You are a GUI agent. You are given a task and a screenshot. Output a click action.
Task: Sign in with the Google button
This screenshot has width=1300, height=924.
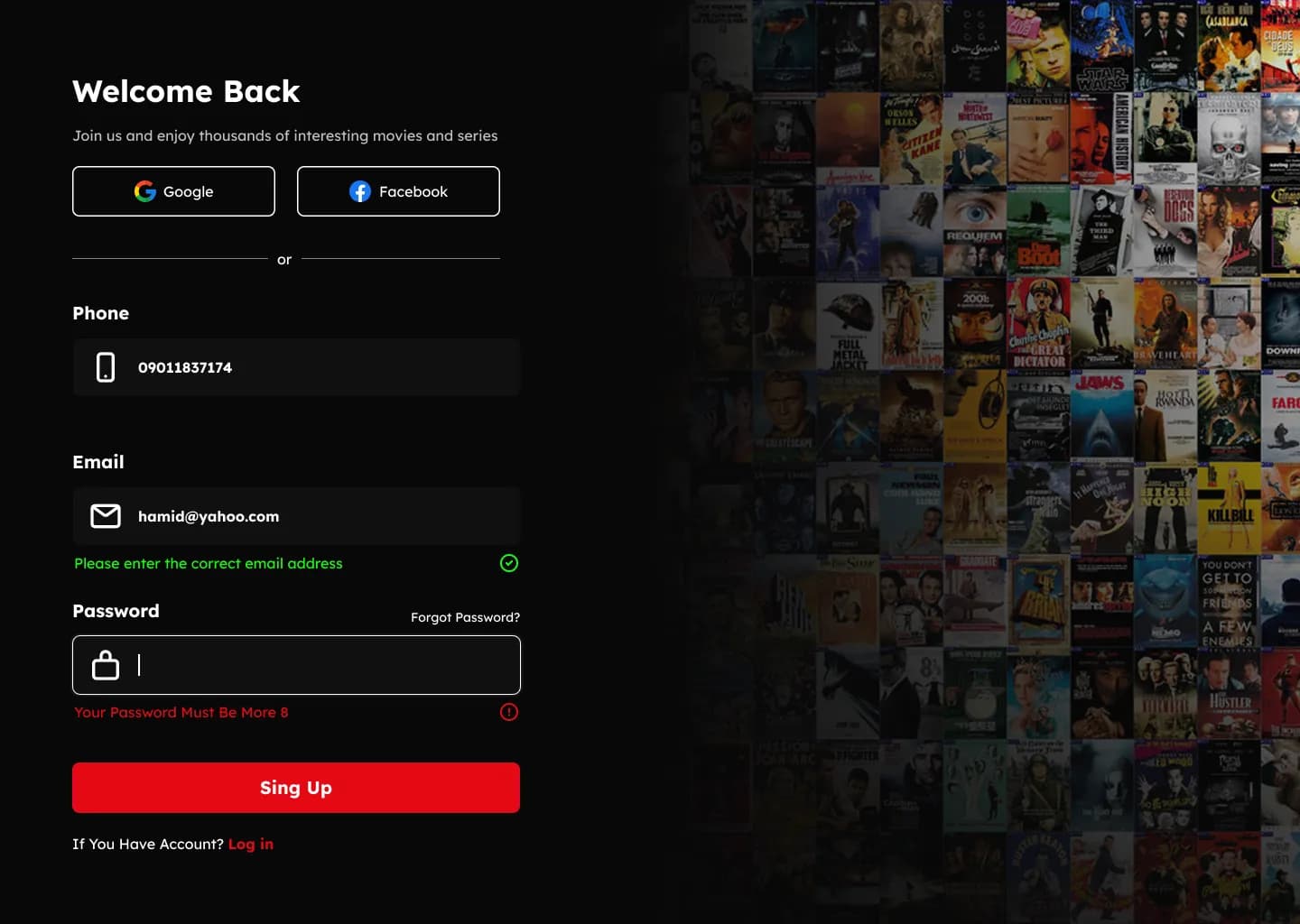tap(173, 191)
